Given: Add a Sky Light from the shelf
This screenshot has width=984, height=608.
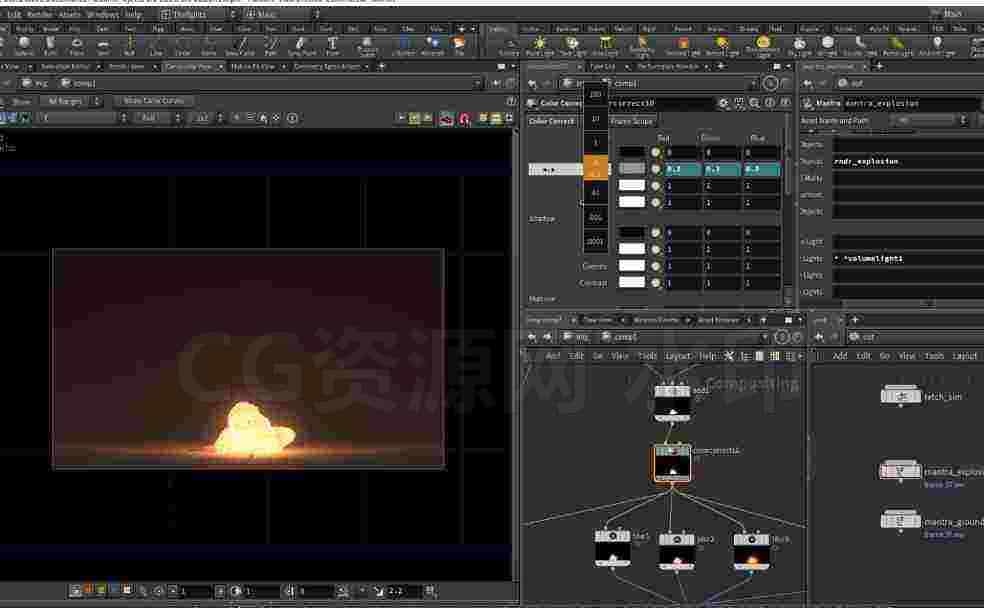Looking at the screenshot, I should 799,45.
